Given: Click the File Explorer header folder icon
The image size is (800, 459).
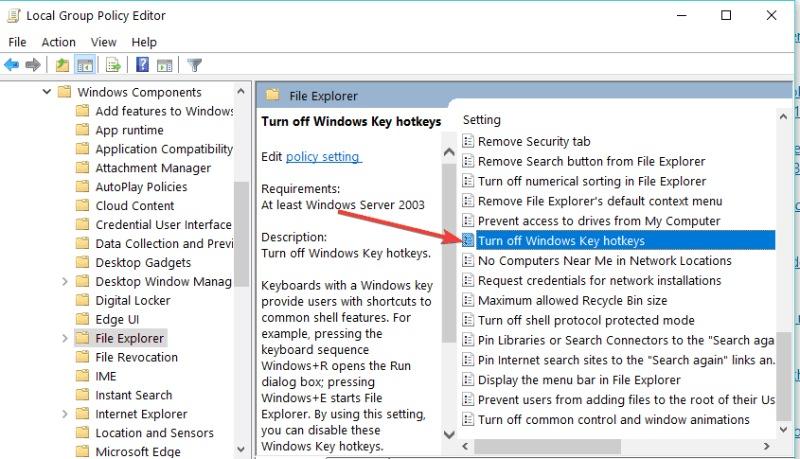Looking at the screenshot, I should [273, 95].
